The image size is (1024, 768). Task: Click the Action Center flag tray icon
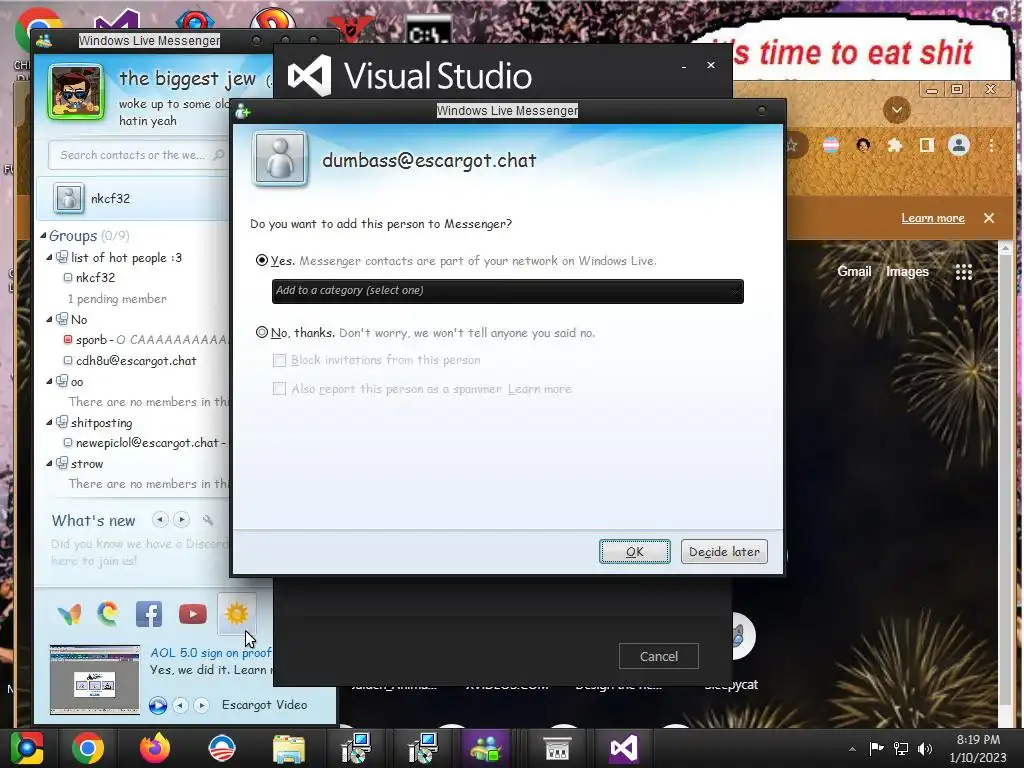(x=876, y=748)
